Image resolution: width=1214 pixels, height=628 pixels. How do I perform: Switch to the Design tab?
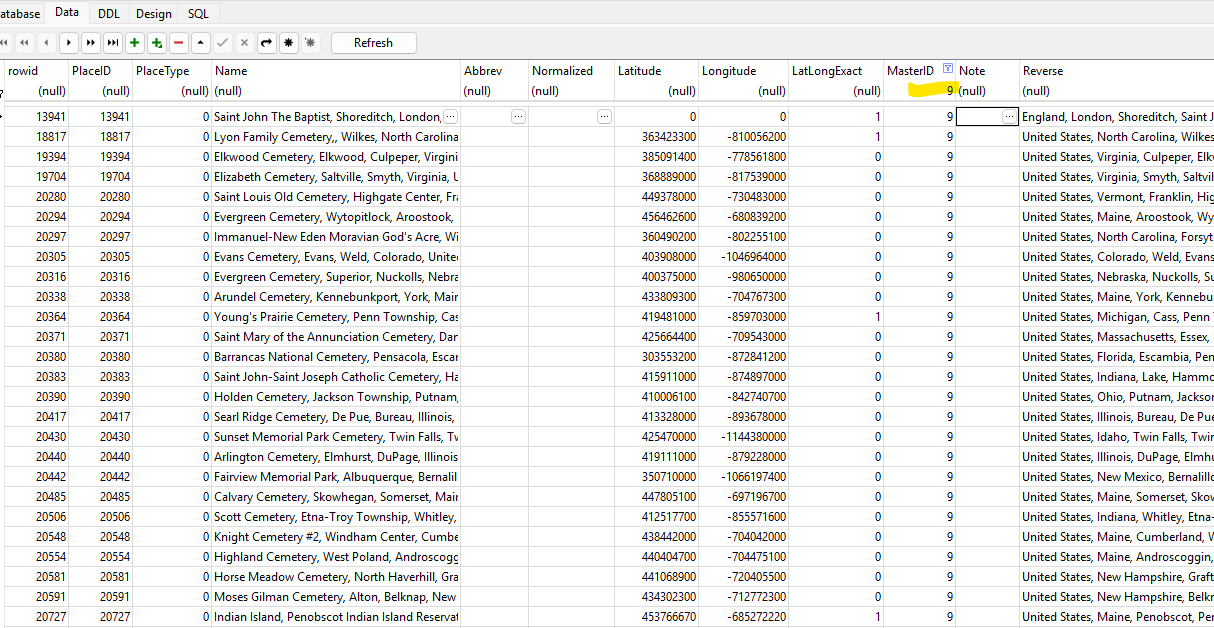coord(153,13)
